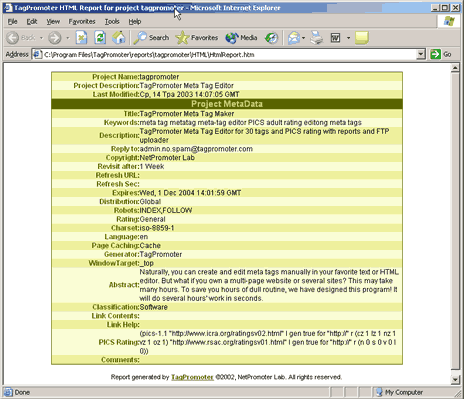The width and height of the screenshot is (464, 399).
Task: Click the yellow note Discuss icon
Action: (x=362, y=38)
